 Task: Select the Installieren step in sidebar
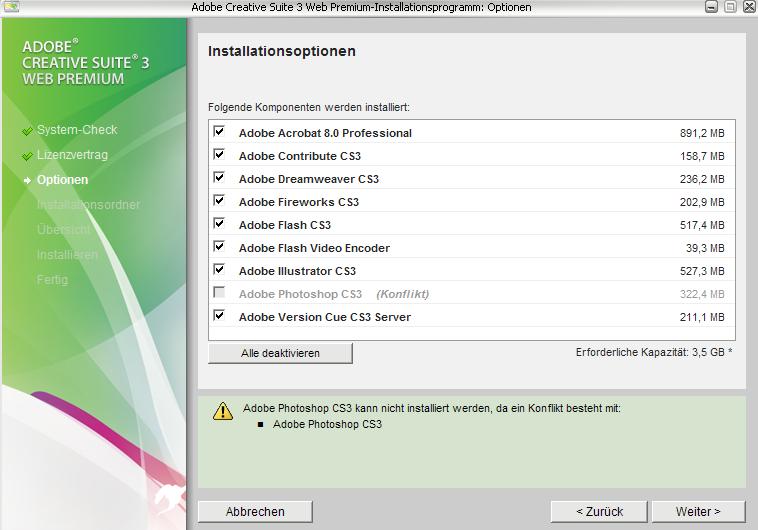(x=67, y=255)
